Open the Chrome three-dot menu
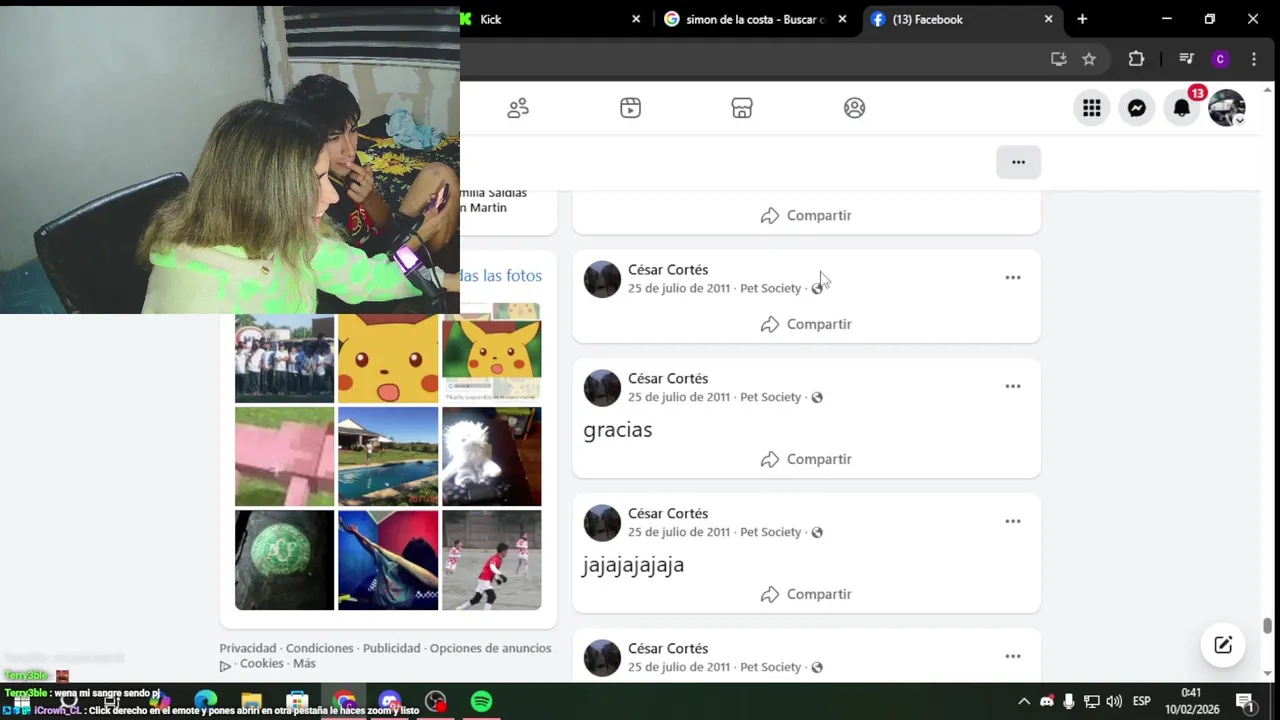Image resolution: width=1280 pixels, height=720 pixels. pyautogui.click(x=1253, y=59)
